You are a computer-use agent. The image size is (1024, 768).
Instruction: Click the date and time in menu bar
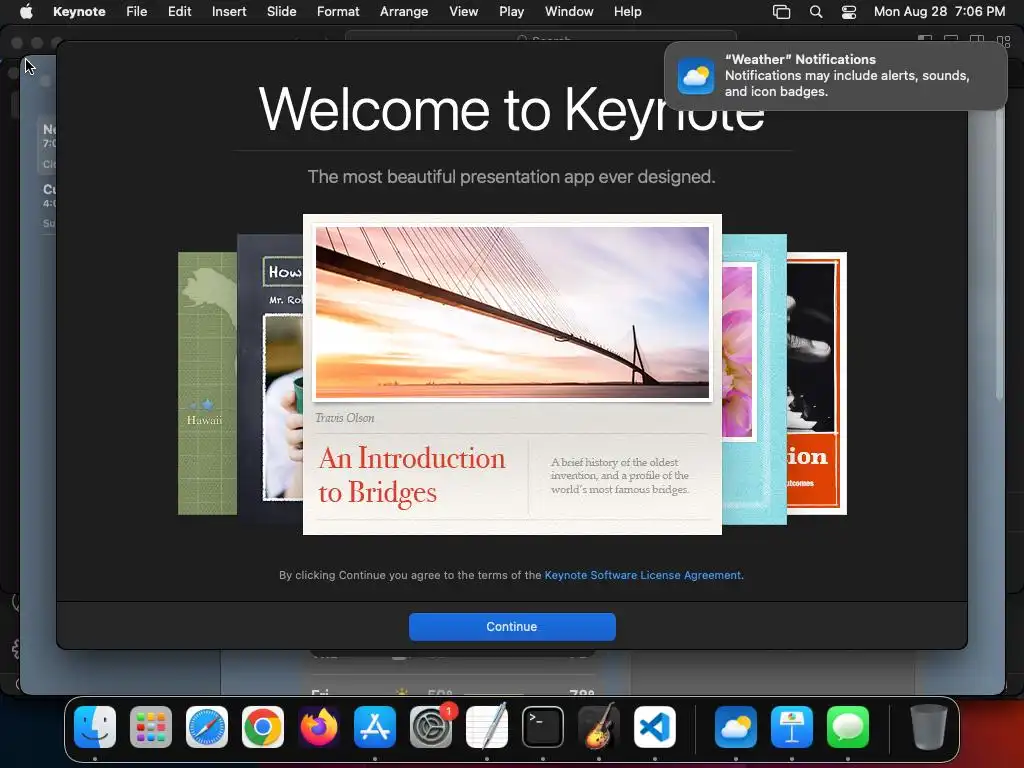pyautogui.click(x=939, y=11)
